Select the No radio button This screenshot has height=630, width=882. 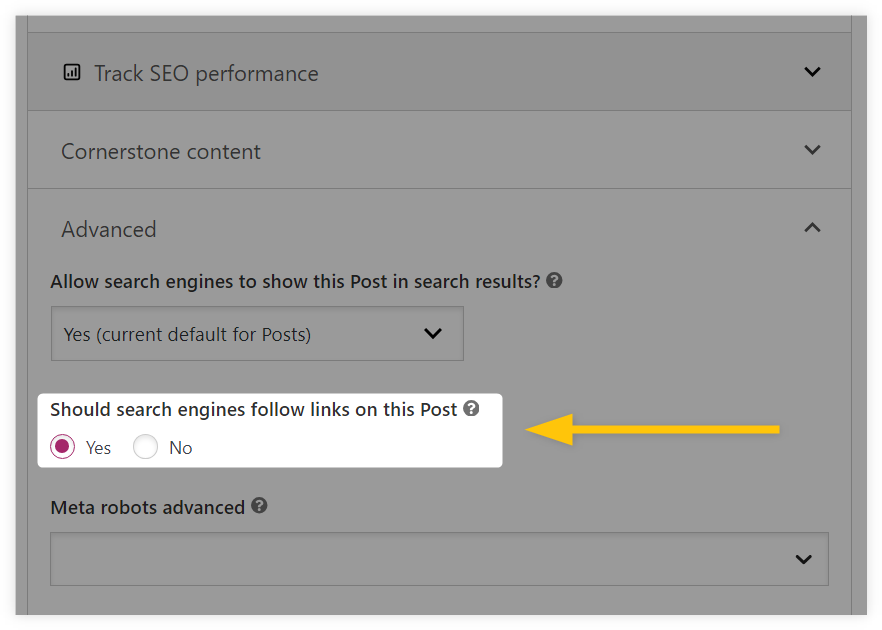click(x=145, y=447)
